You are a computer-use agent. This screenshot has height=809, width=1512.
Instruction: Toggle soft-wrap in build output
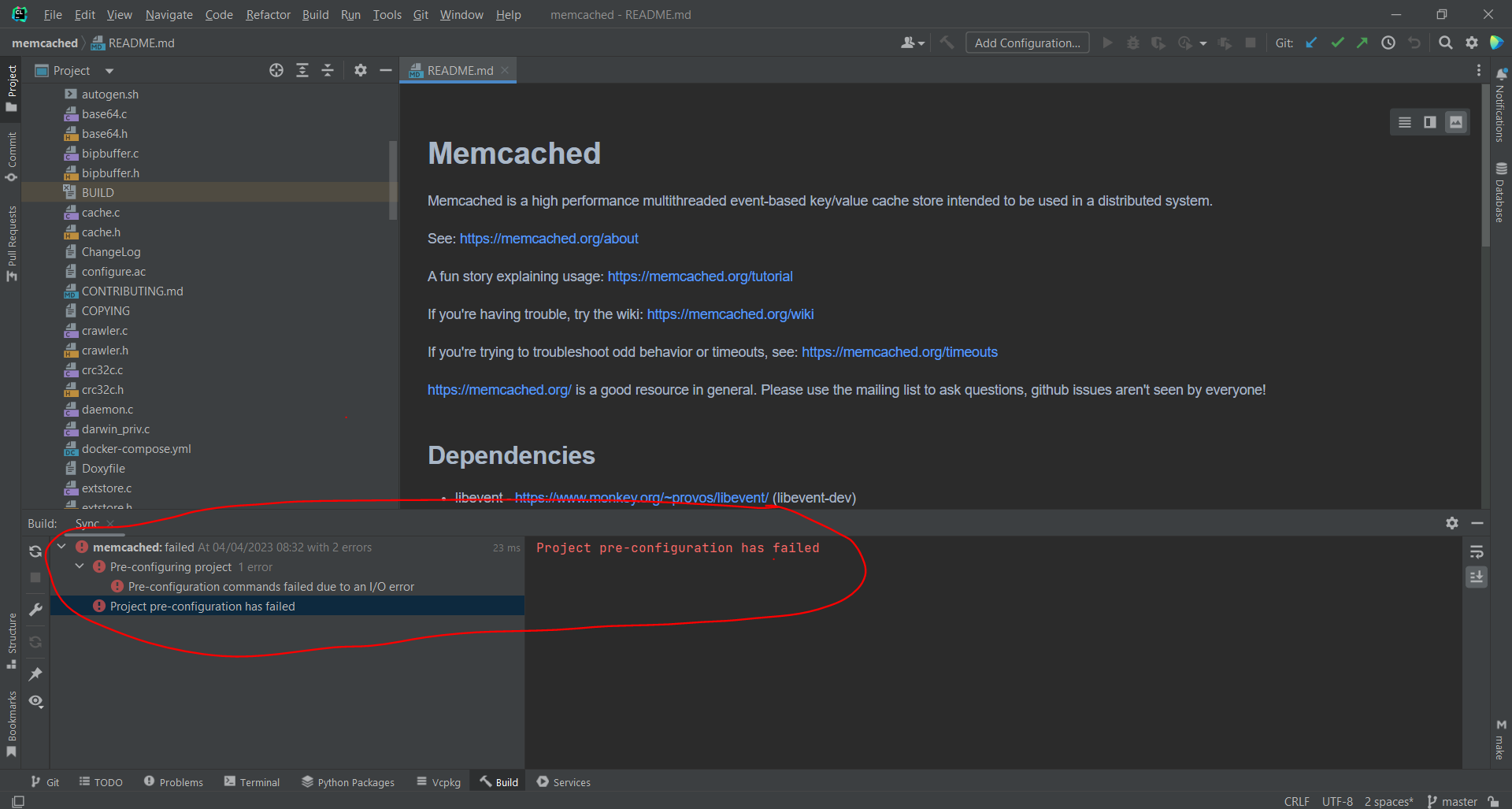(1477, 551)
